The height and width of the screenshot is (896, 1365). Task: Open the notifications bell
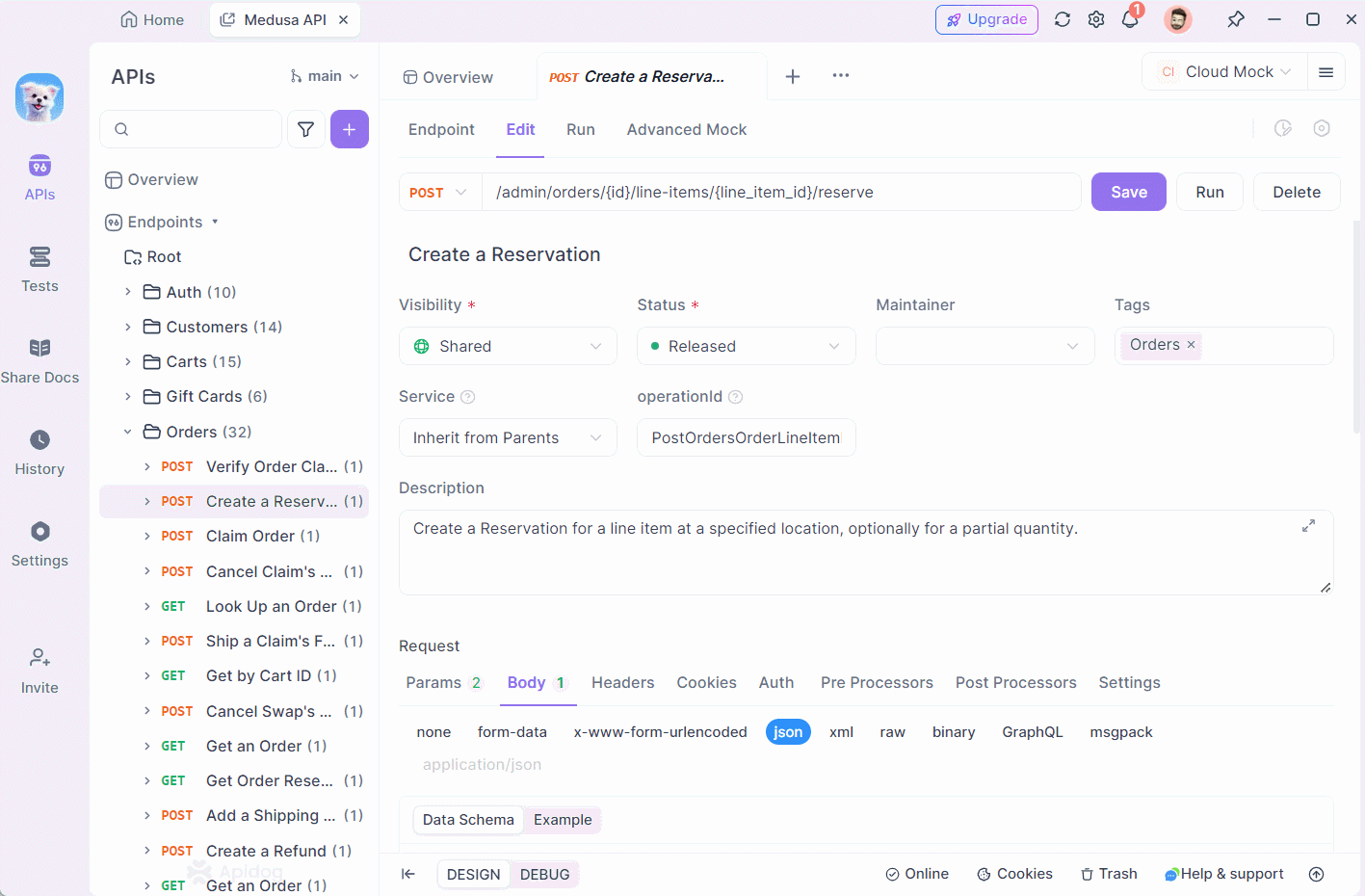tap(1130, 19)
